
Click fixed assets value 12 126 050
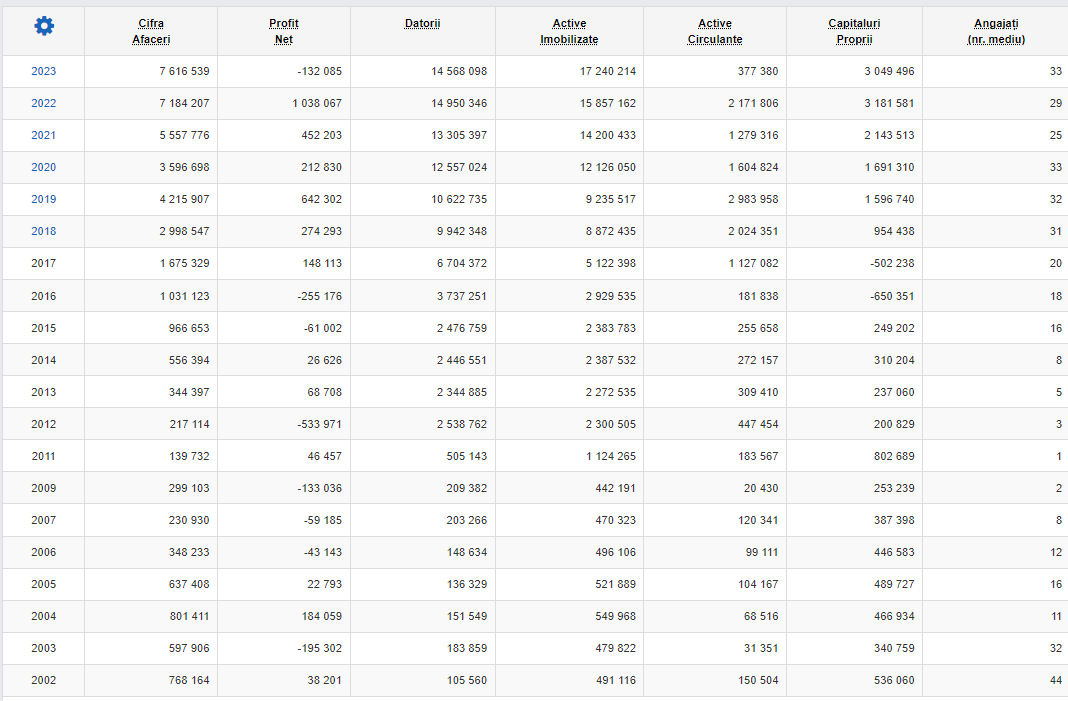pyautogui.click(x=608, y=167)
